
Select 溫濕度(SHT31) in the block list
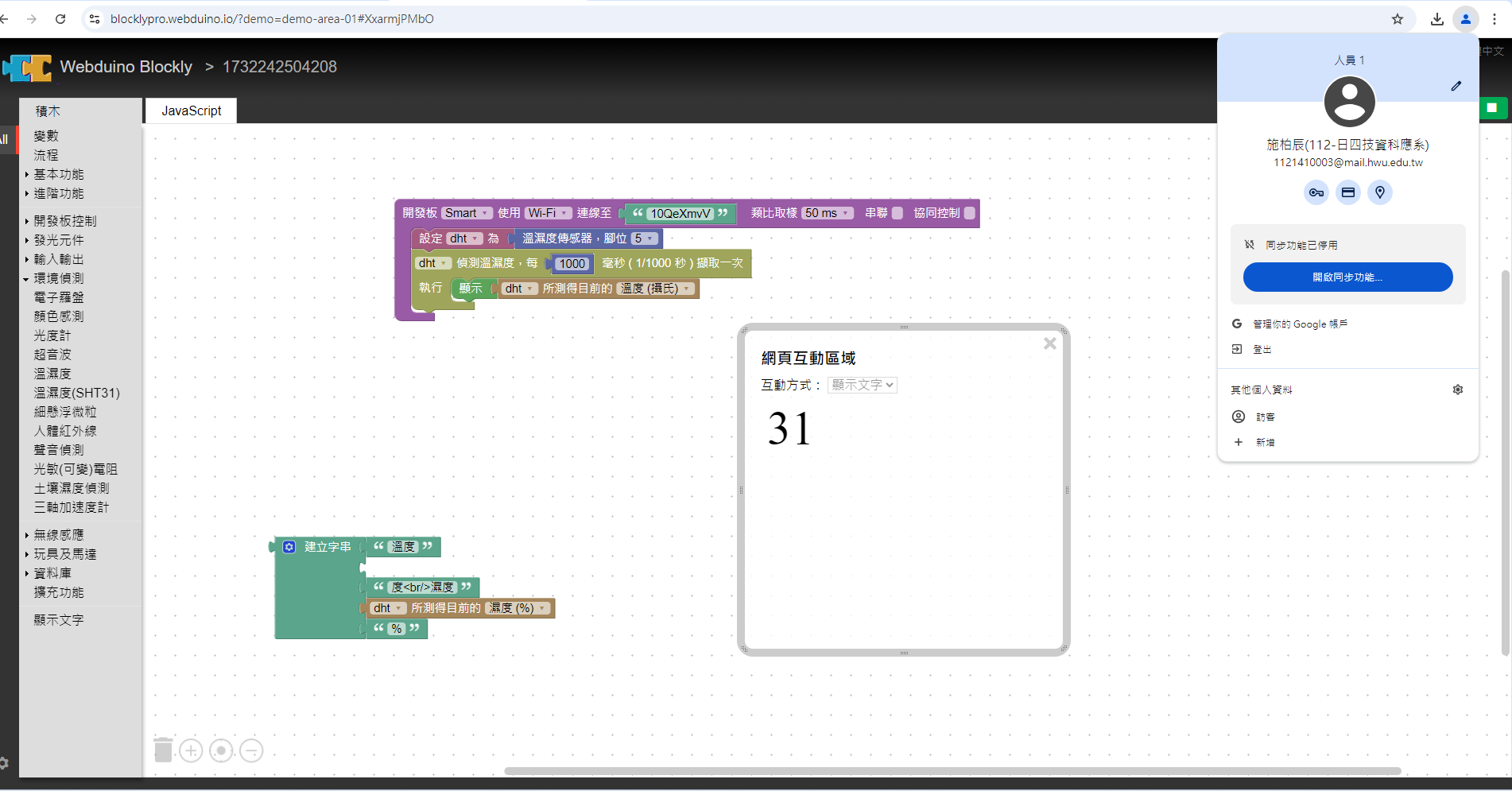click(x=76, y=393)
